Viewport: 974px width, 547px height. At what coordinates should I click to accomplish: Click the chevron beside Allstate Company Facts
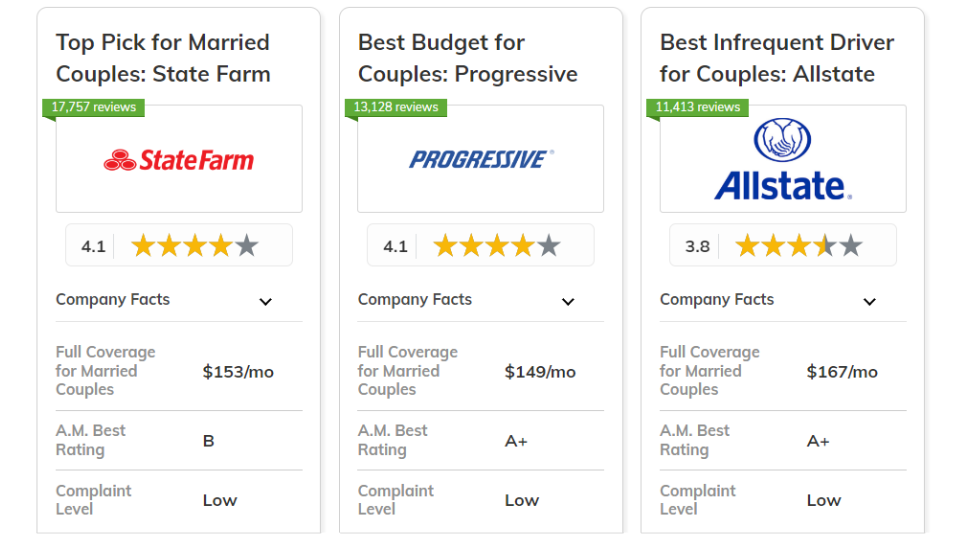pos(870,302)
